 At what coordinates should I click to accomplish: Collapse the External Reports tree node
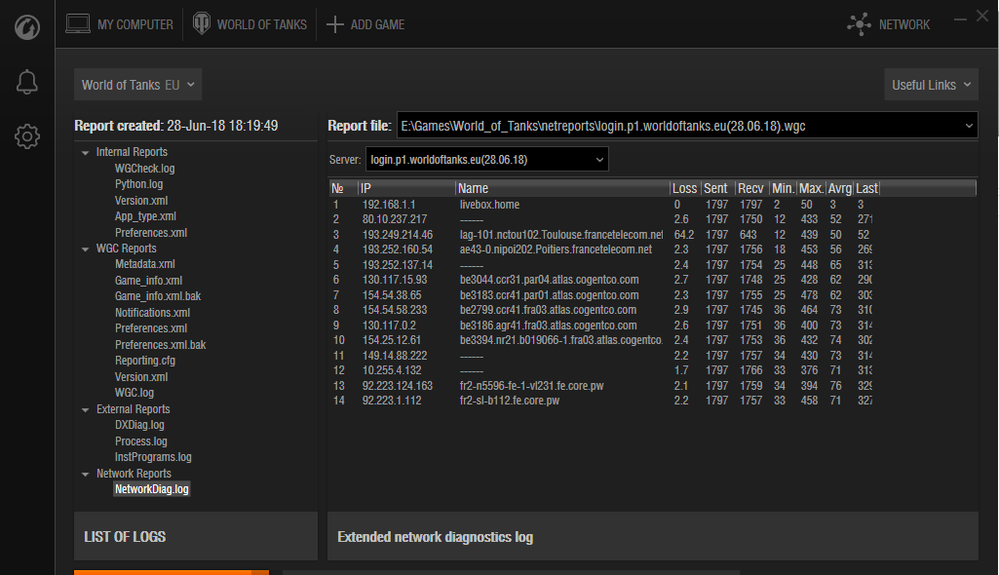pos(84,409)
